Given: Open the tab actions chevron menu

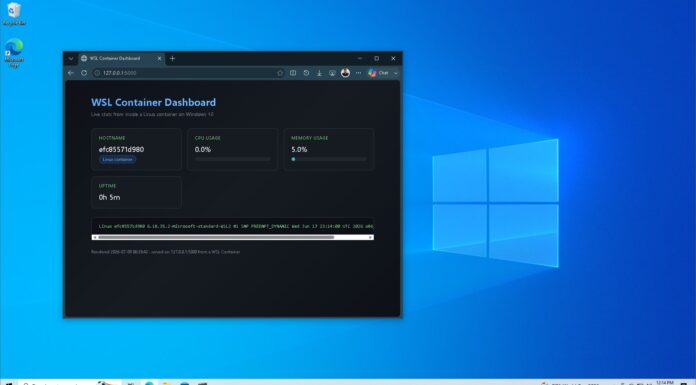Looking at the screenshot, I should click(x=71, y=59).
